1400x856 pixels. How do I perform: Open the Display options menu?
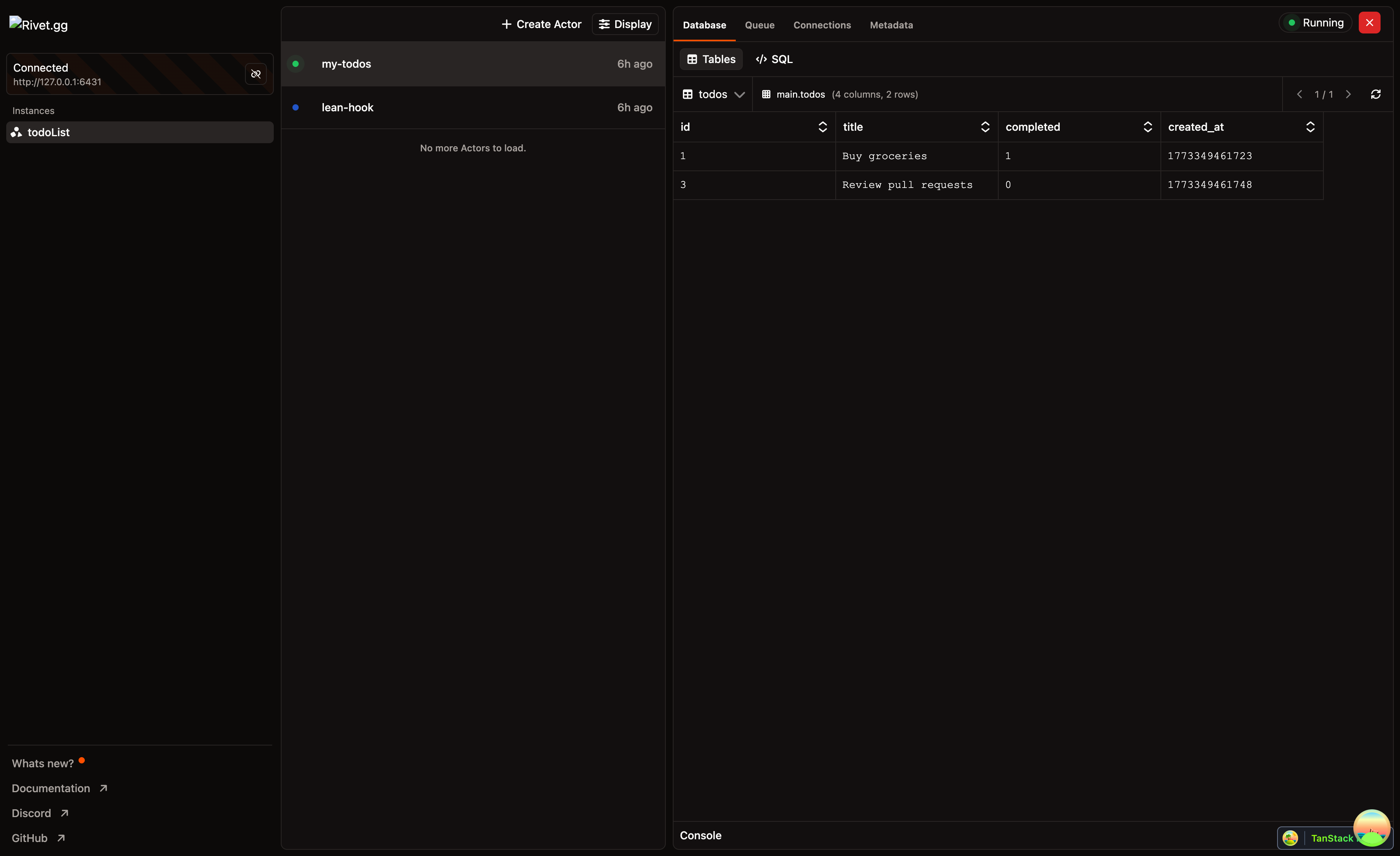tap(625, 24)
